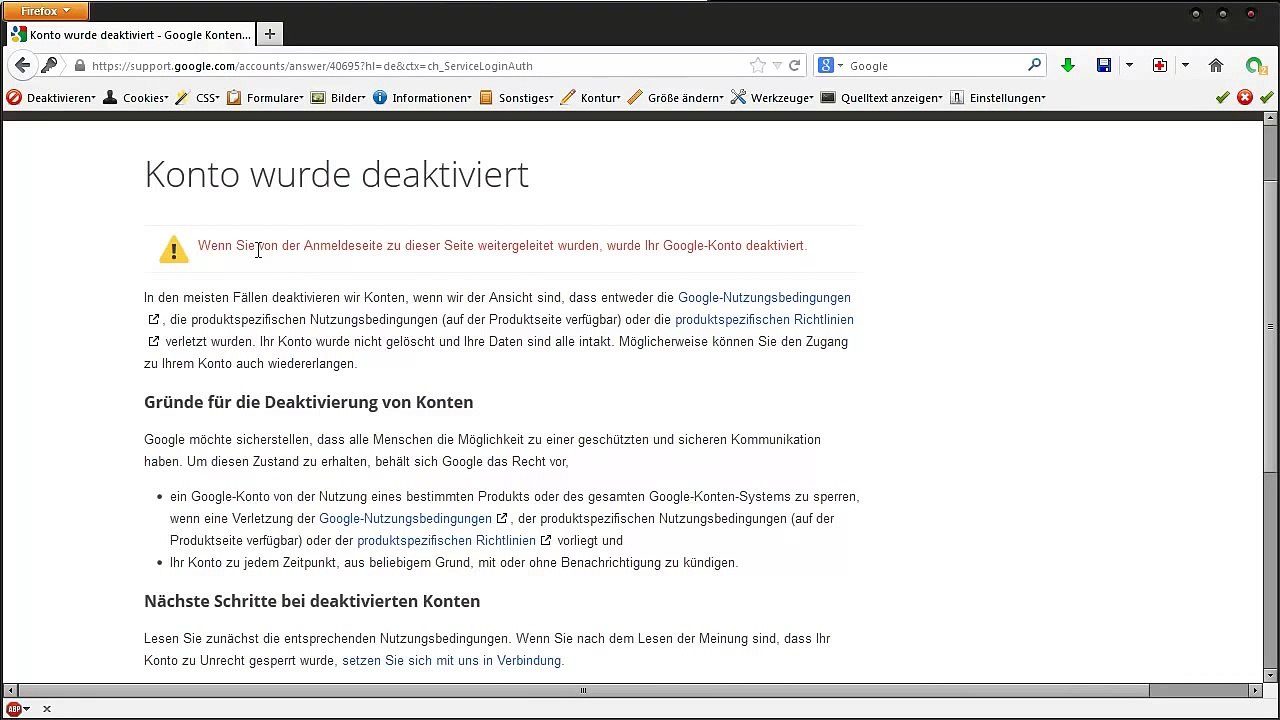Screen dimensions: 1280x720
Task: Click the Google search input field
Action: (x=935, y=66)
